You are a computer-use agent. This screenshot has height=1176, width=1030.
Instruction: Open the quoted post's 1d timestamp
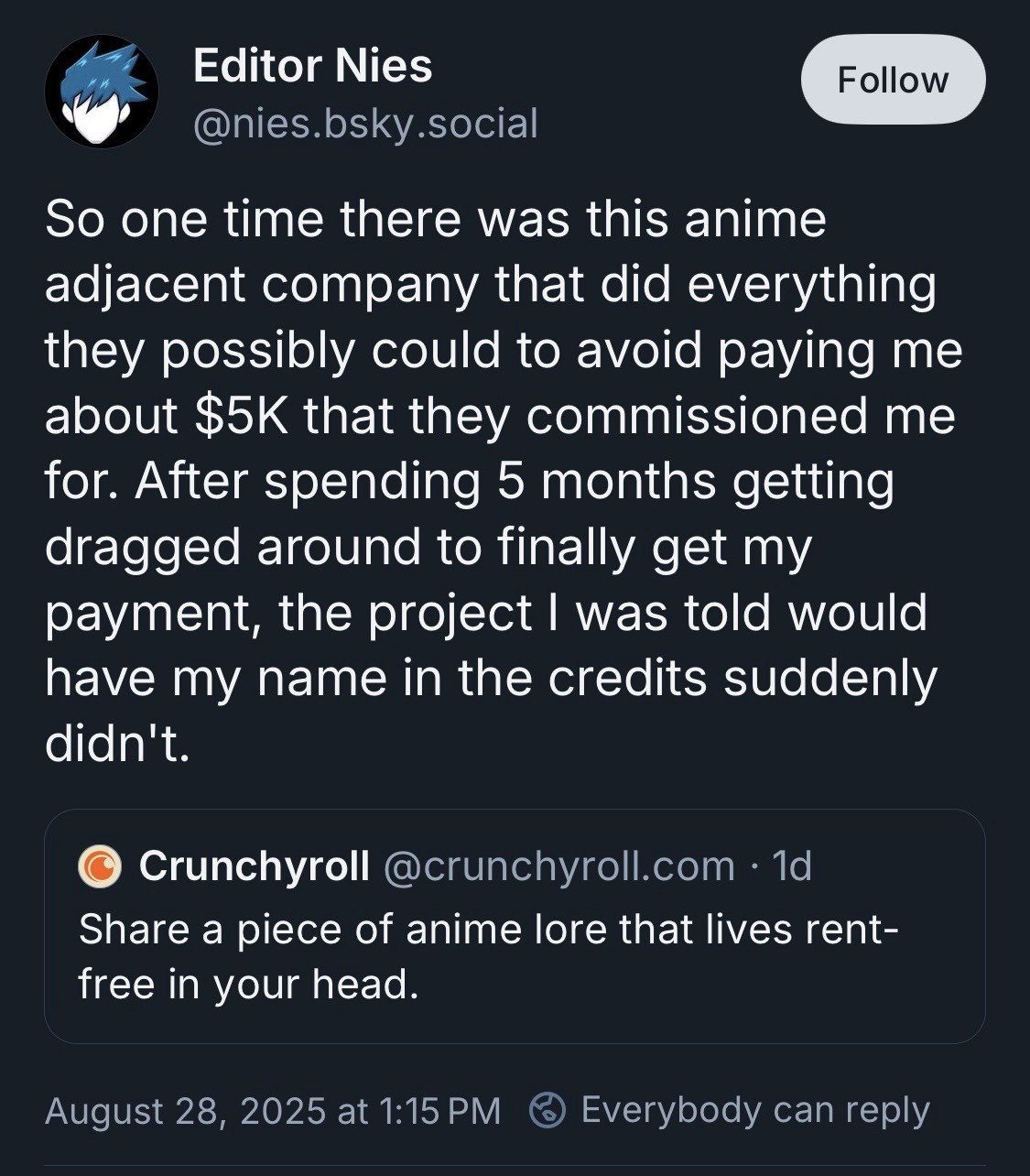tap(792, 866)
